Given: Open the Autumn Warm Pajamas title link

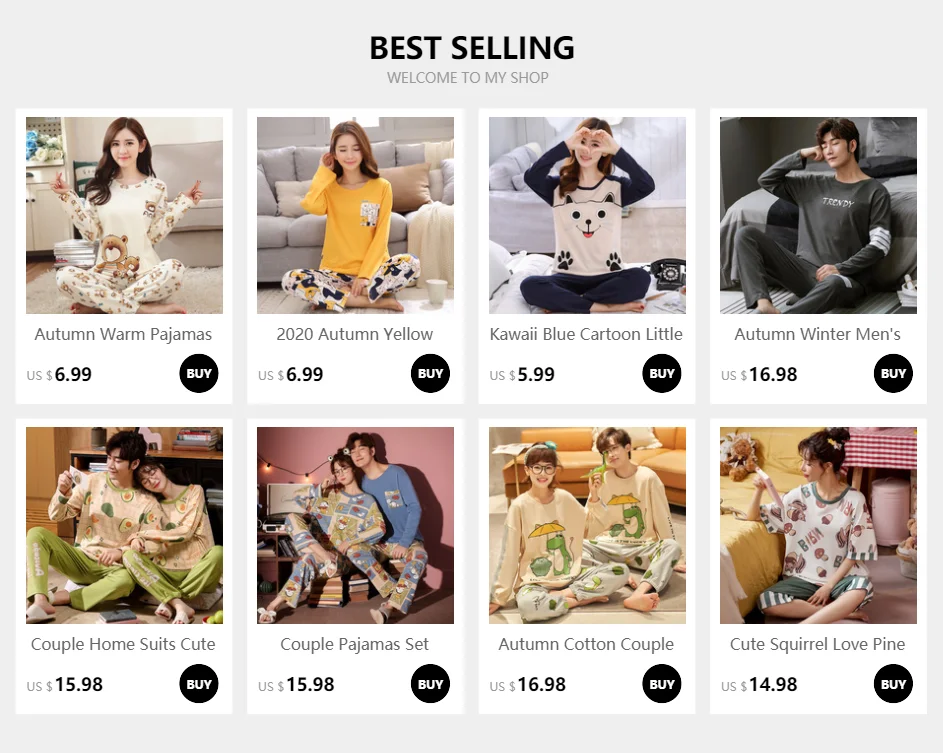Looking at the screenshot, I should point(123,334).
